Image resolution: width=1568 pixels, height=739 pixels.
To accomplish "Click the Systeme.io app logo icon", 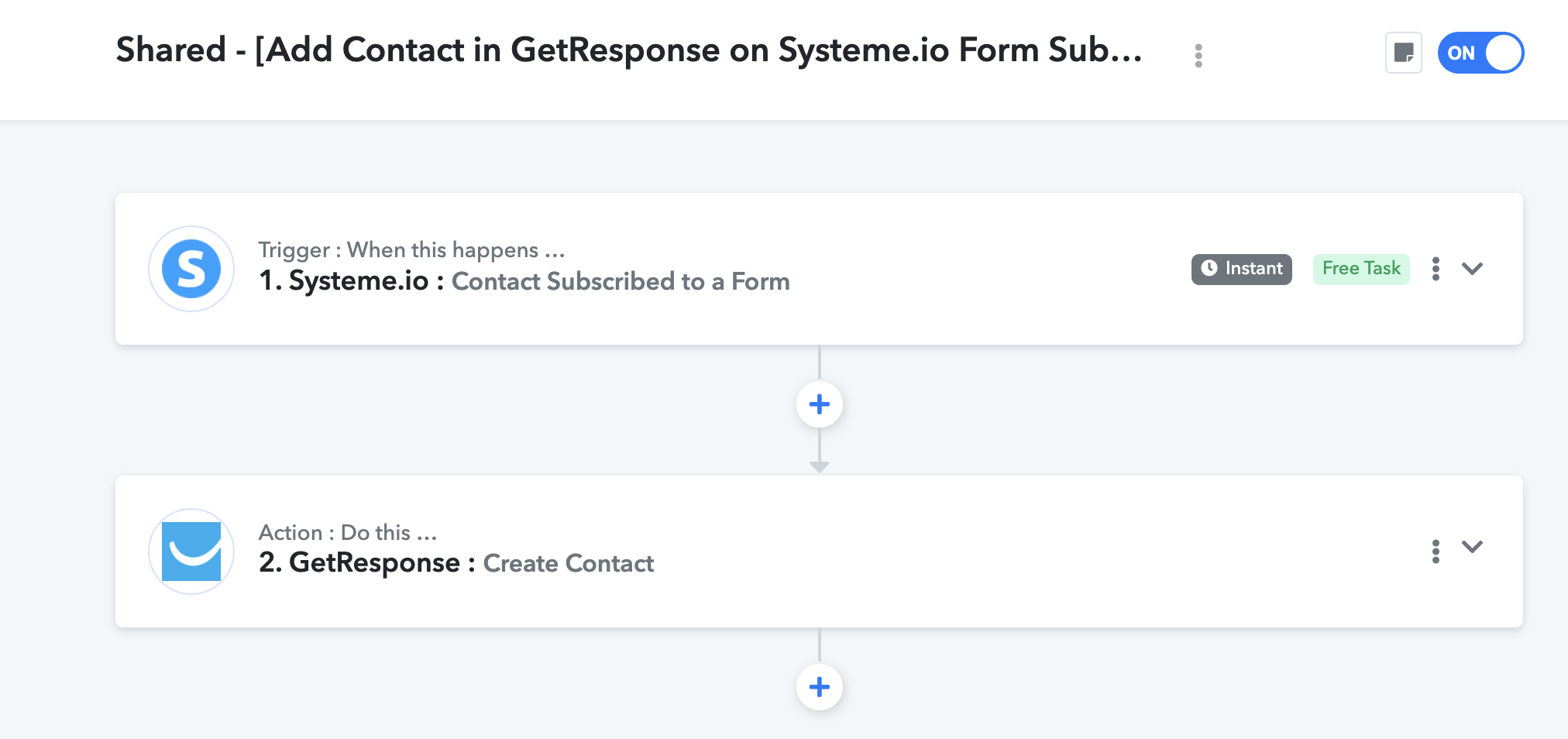I will pyautogui.click(x=191, y=269).
